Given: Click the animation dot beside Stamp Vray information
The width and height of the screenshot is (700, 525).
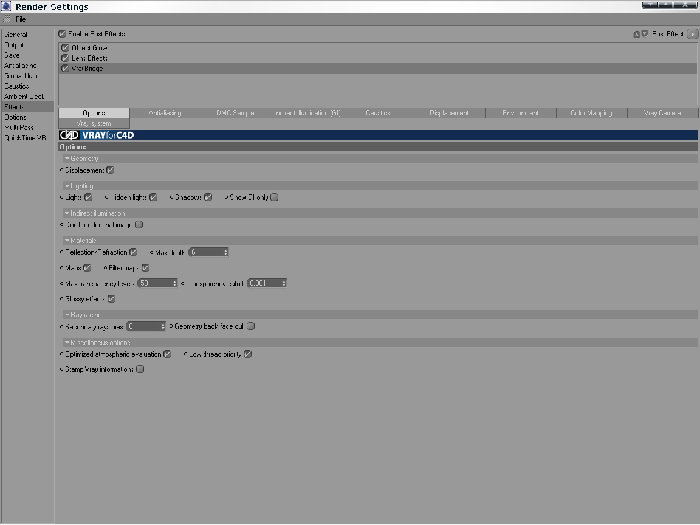Looking at the screenshot, I should (x=62, y=369).
